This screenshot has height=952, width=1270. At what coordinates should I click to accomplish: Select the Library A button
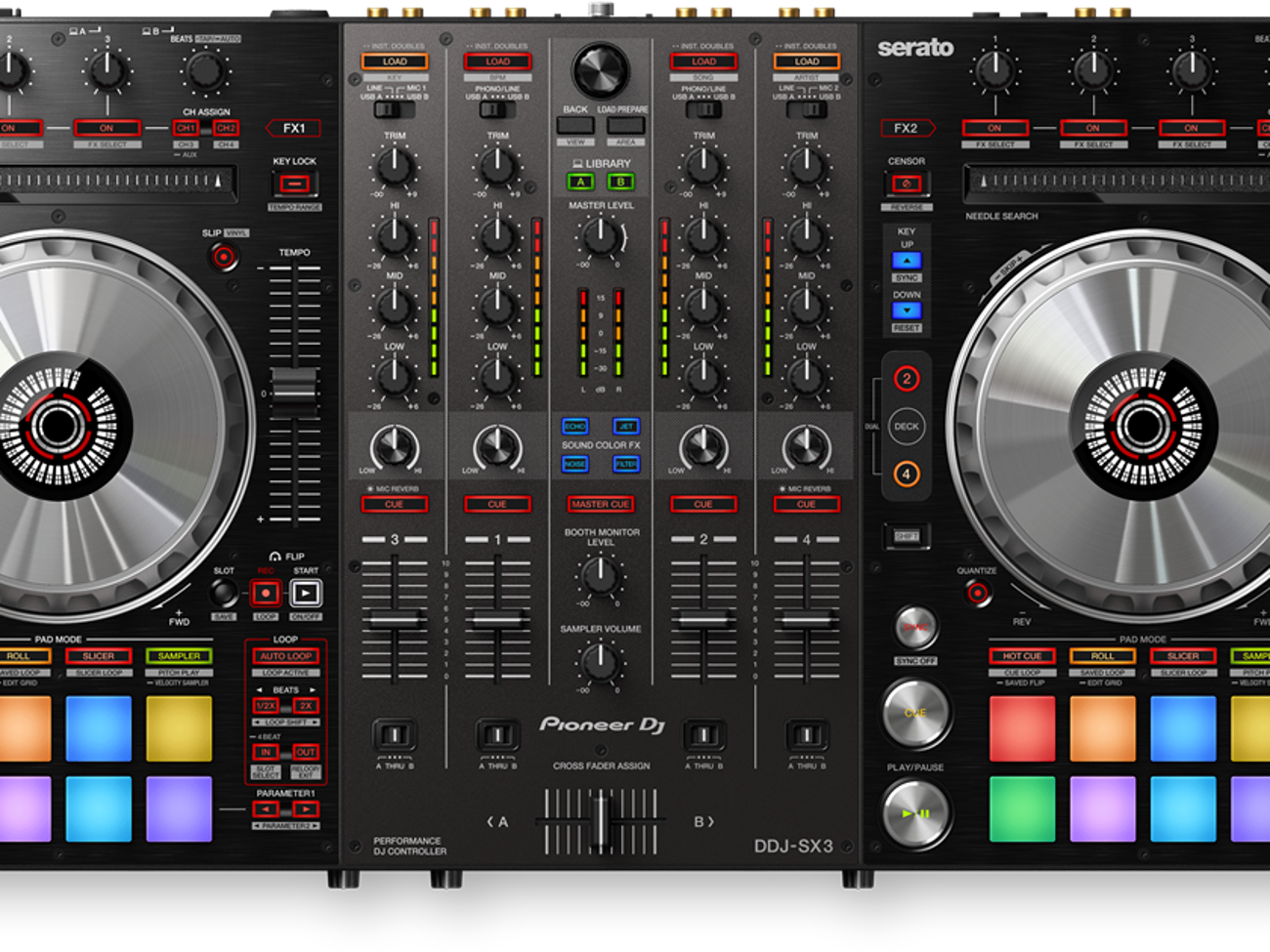coord(580,182)
